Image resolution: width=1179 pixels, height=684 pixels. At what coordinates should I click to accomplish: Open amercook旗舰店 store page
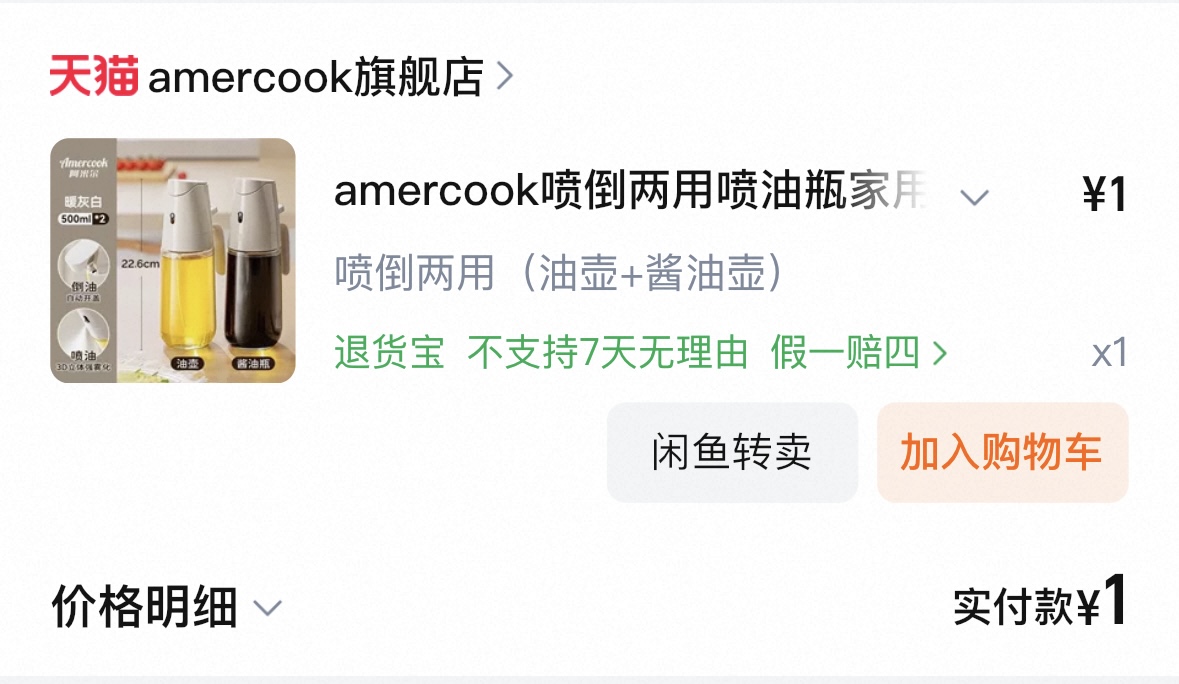(x=281, y=76)
